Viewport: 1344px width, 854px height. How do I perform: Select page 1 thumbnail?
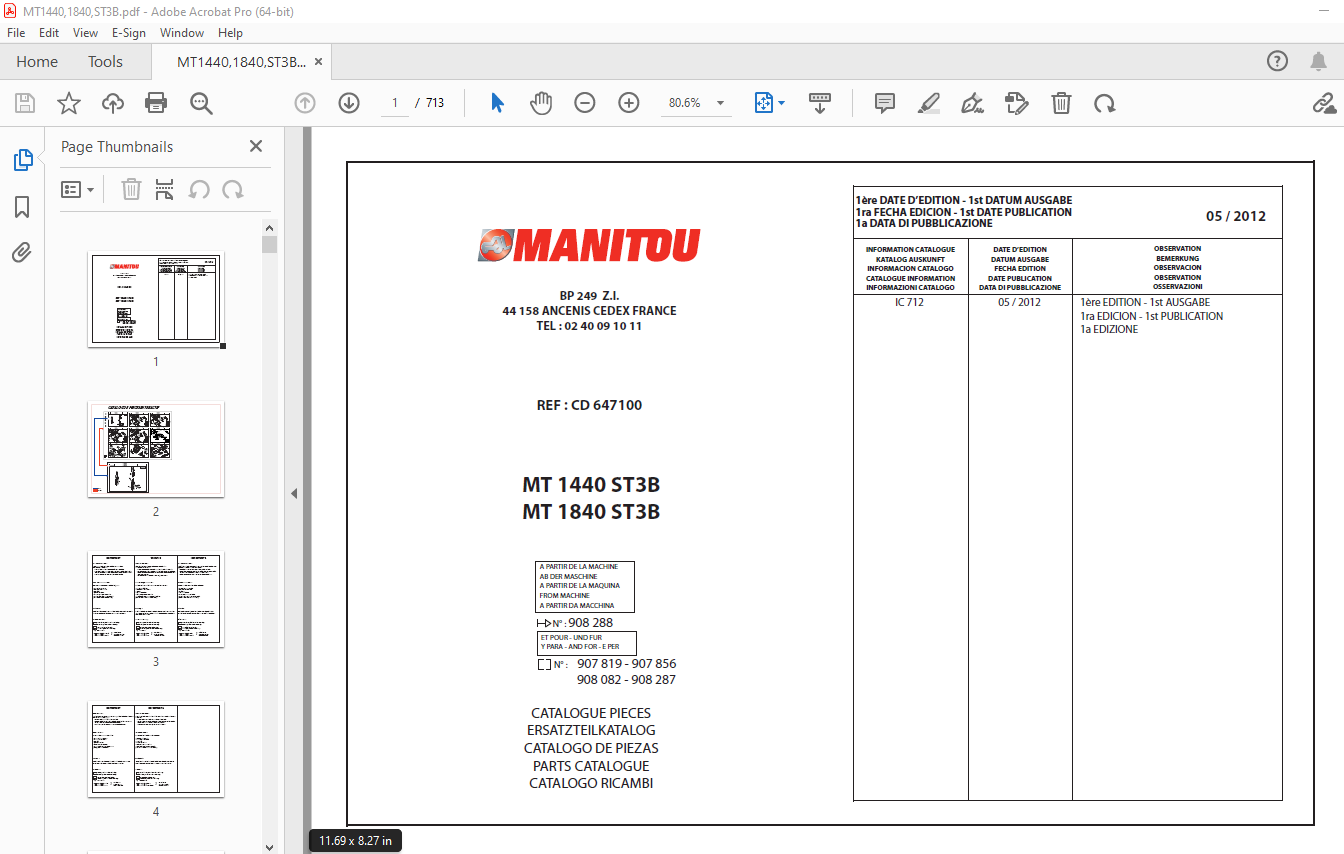tap(156, 300)
